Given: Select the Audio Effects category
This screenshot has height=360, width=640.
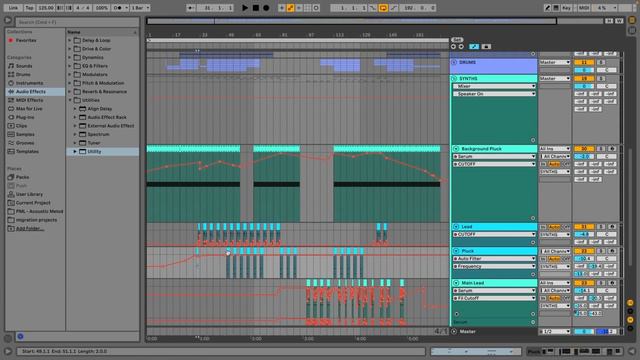Looking at the screenshot, I should pyautogui.click(x=31, y=91).
